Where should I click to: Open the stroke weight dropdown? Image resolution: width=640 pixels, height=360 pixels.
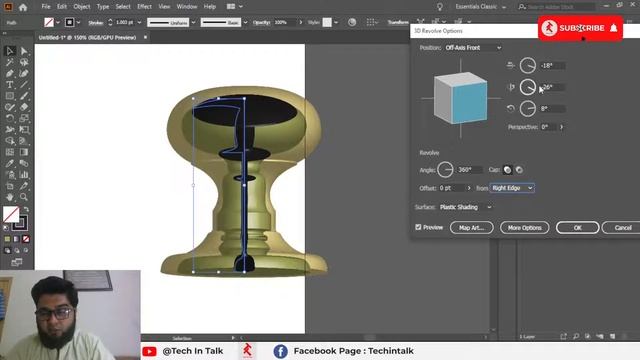[x=140, y=22]
